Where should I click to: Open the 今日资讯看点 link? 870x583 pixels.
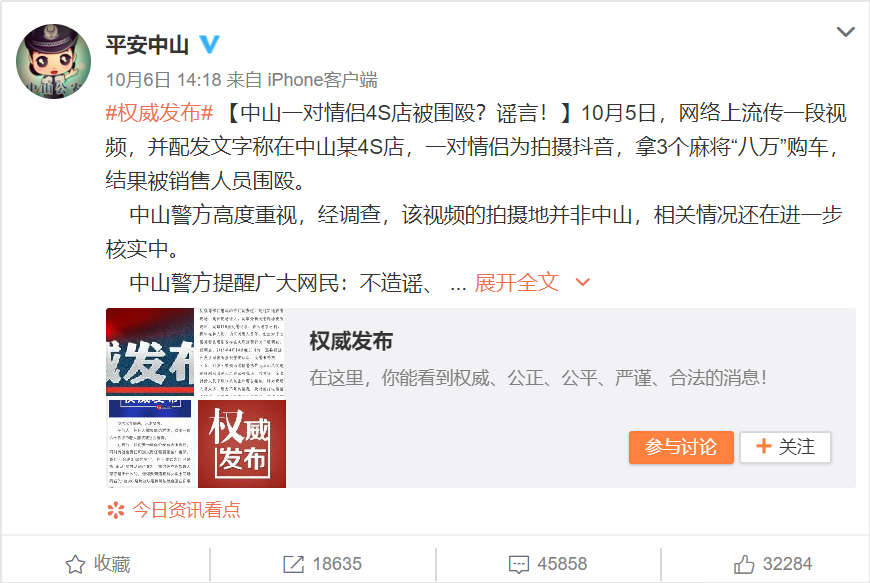(186, 510)
